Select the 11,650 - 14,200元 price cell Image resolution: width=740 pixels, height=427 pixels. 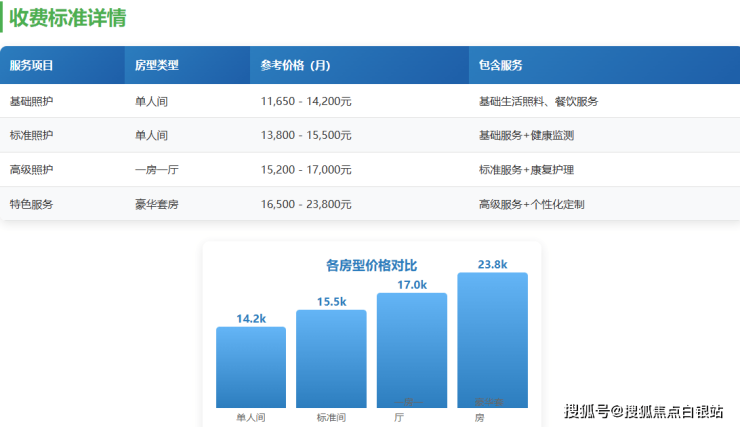305,102
